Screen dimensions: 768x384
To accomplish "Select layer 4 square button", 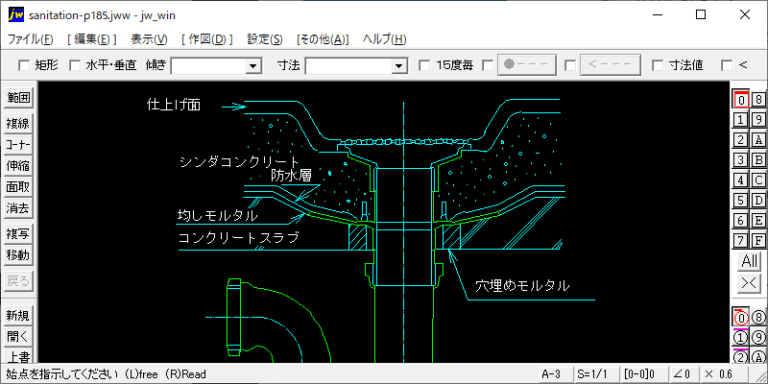I will [x=742, y=180].
